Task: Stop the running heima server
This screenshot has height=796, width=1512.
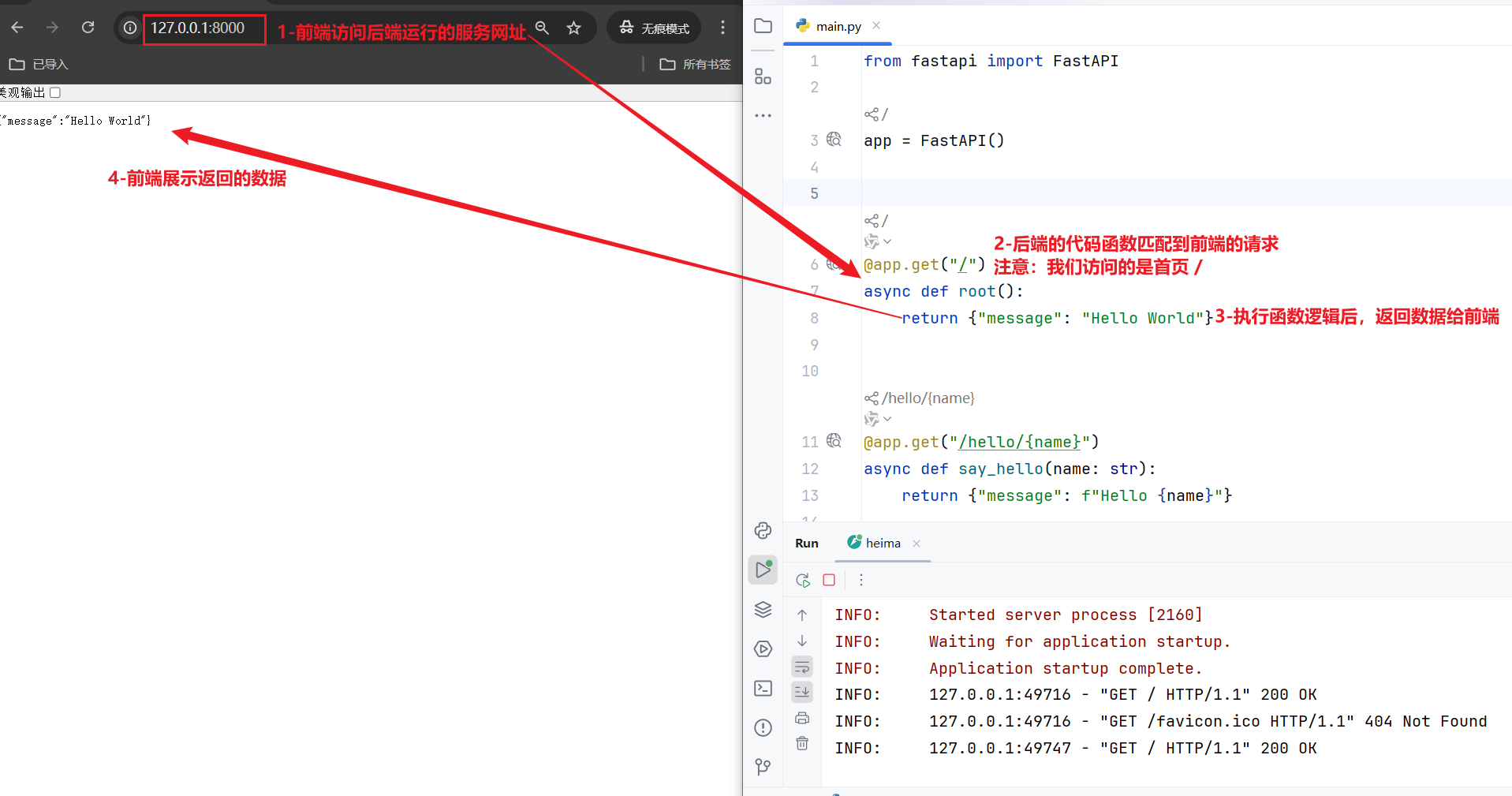Action: coord(829,581)
